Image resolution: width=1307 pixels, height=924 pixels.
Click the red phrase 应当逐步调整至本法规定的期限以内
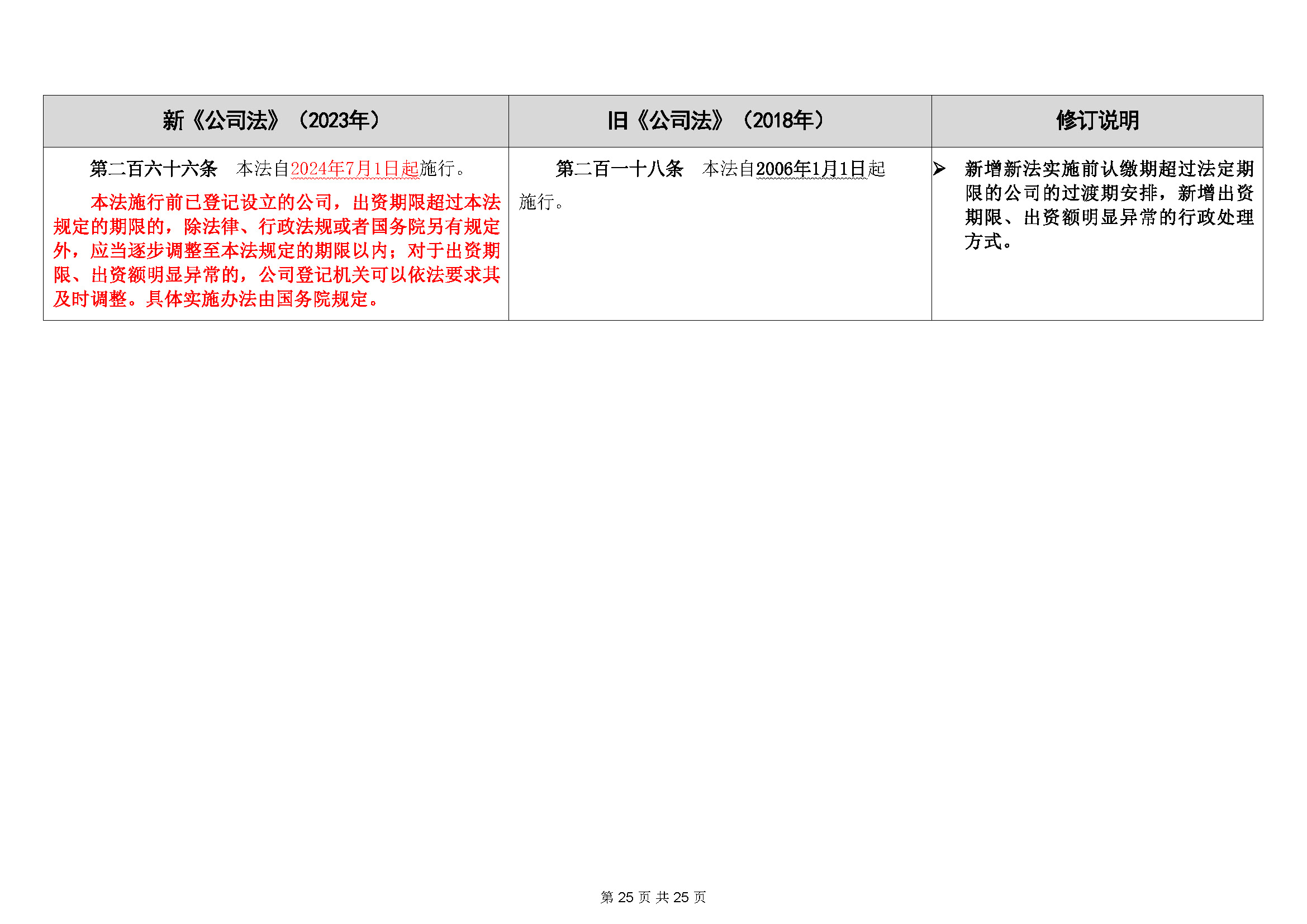point(239,251)
